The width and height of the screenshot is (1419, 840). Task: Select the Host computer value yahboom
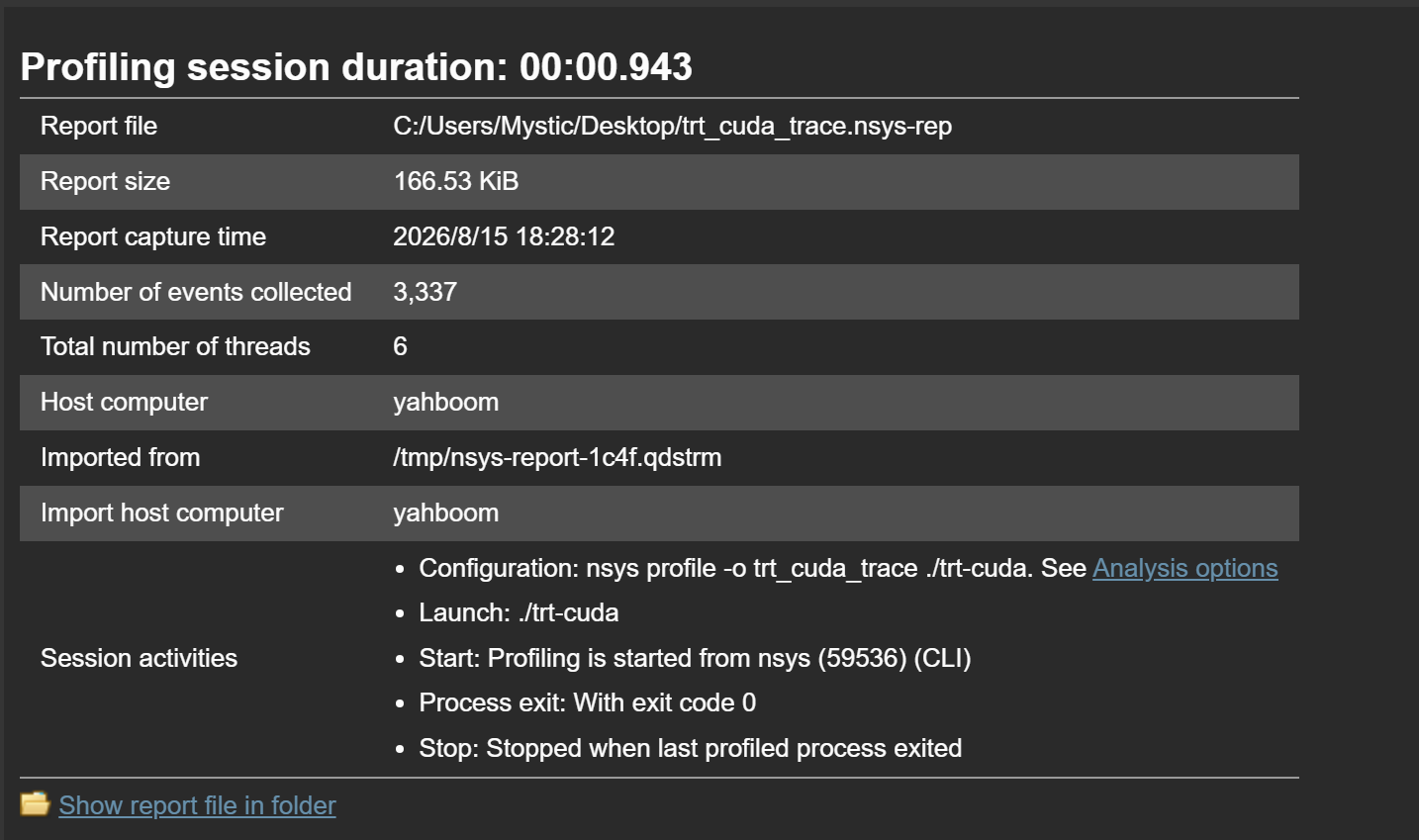[445, 402]
